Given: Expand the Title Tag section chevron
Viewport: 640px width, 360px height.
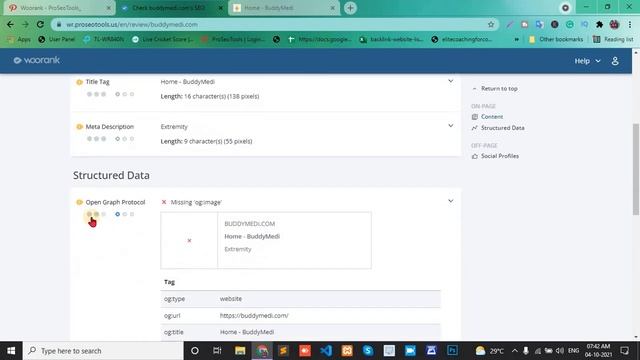Looking at the screenshot, I should point(451,81).
